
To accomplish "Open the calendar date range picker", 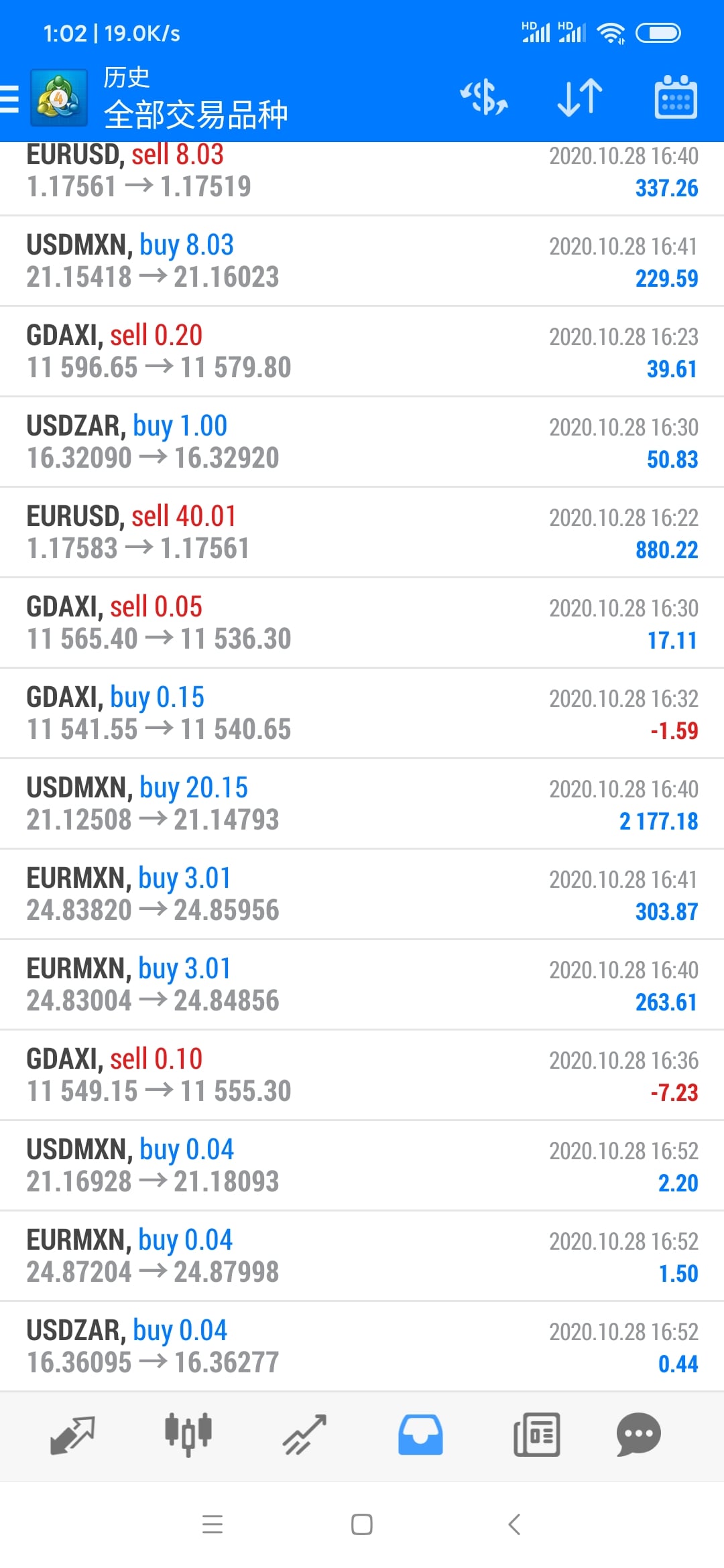I will point(675,98).
